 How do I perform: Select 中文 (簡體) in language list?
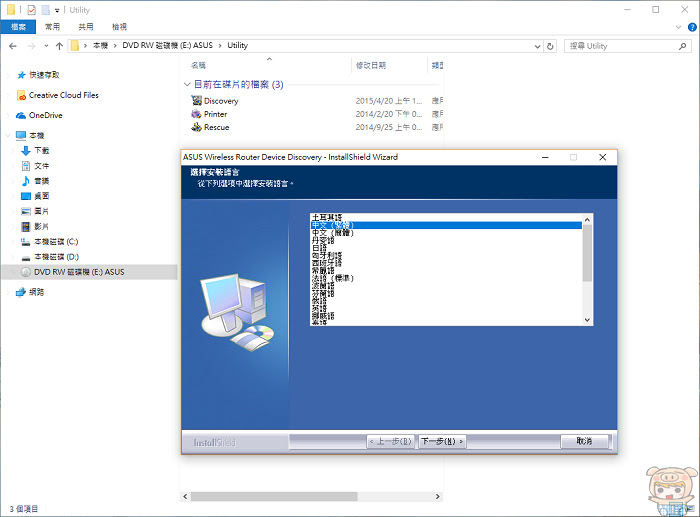coord(333,233)
